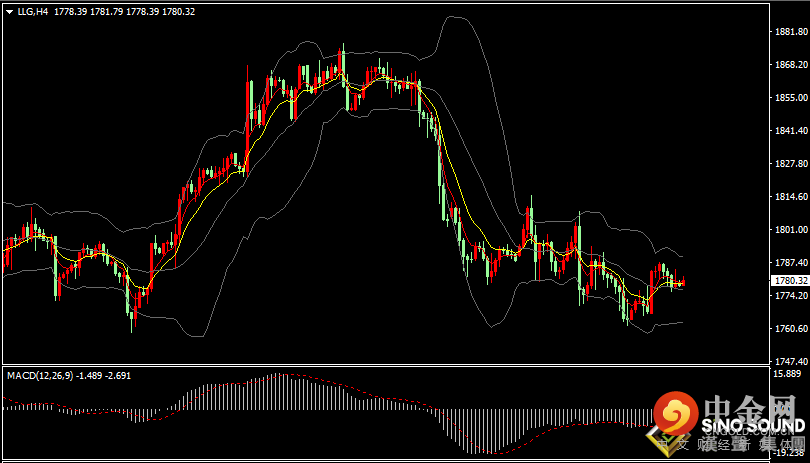Click the OHLC values 1778.39 1781.79
Viewport: 810px width, 463px height.
click(88, 12)
